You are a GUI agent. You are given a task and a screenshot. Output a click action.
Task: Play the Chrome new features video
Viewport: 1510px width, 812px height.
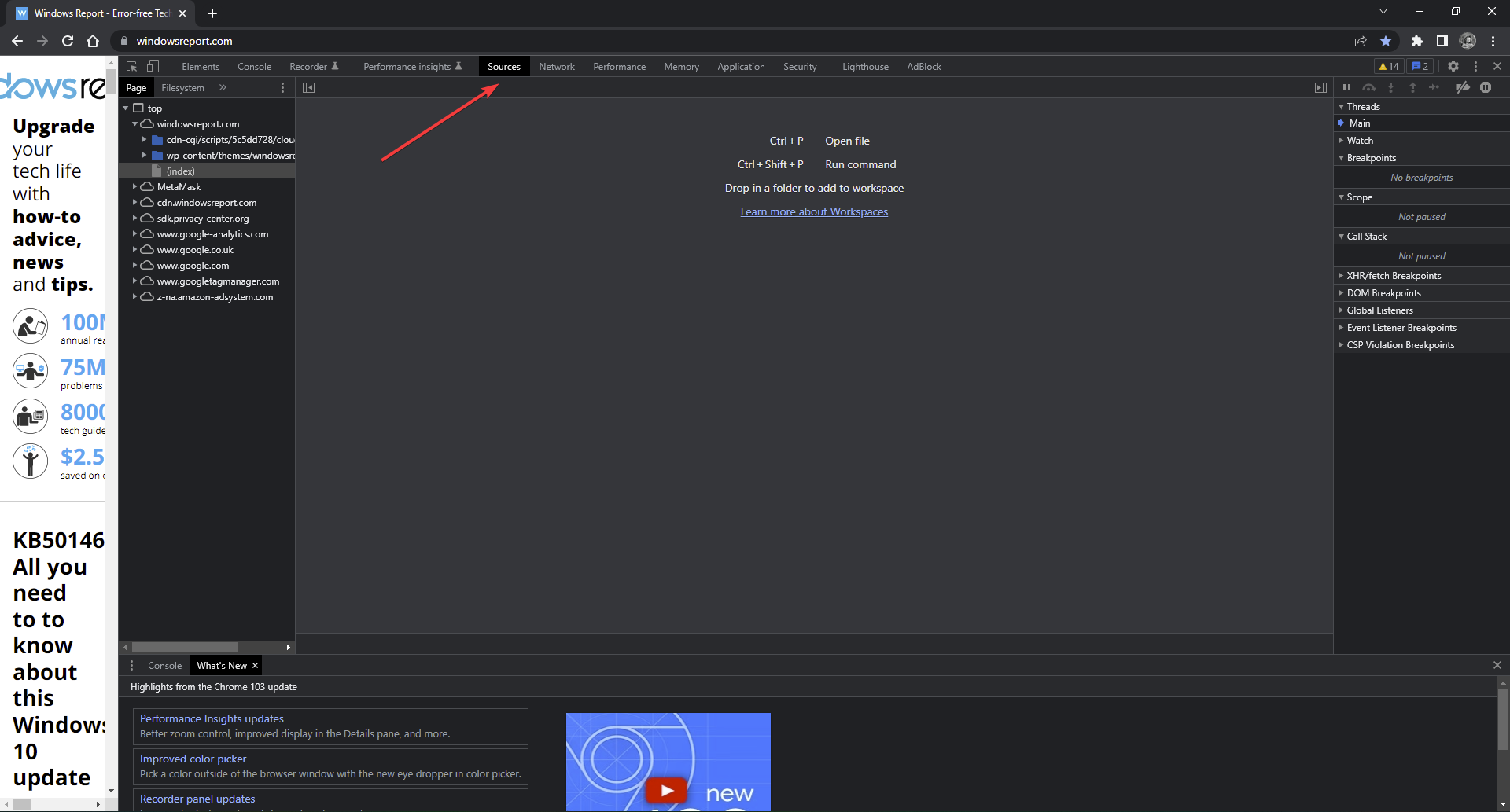[x=667, y=790]
